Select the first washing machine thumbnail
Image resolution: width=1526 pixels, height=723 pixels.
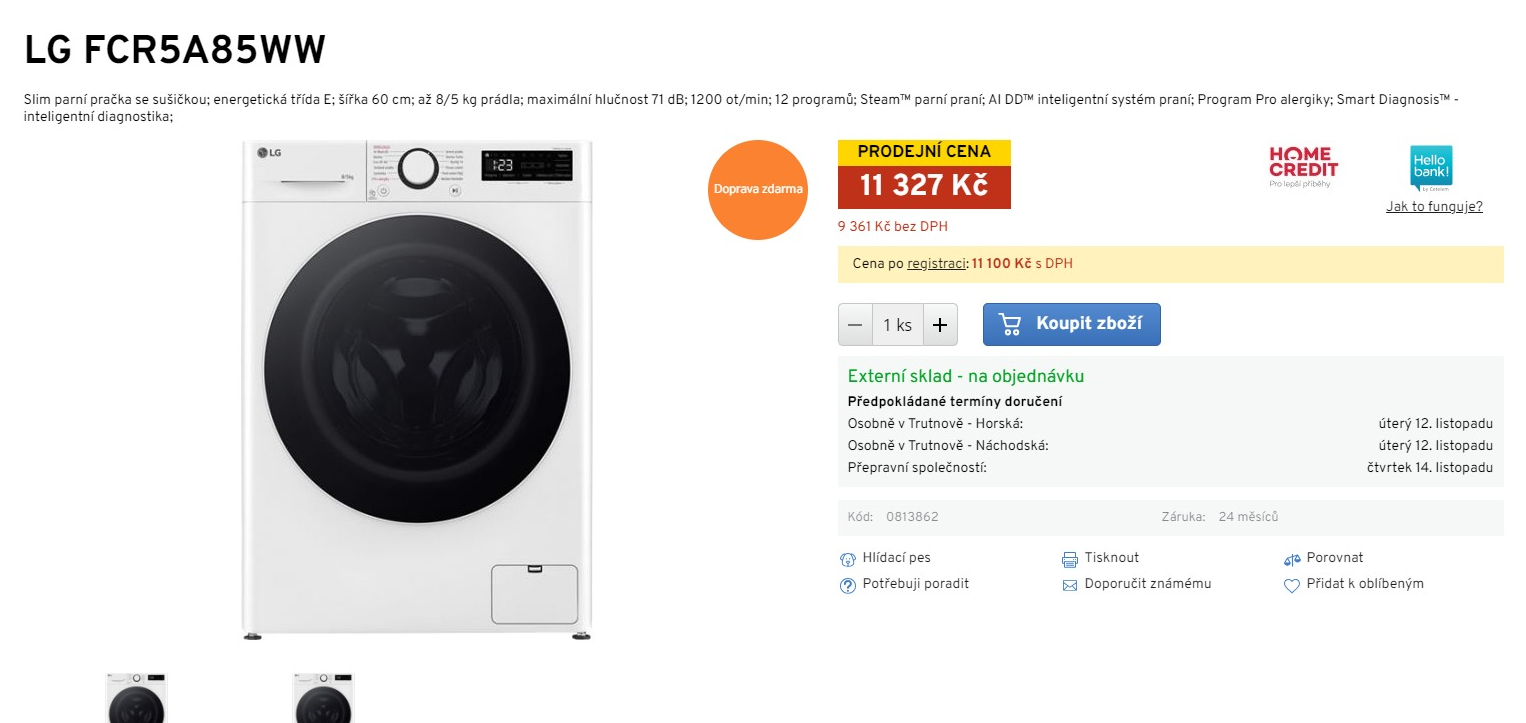(136, 698)
